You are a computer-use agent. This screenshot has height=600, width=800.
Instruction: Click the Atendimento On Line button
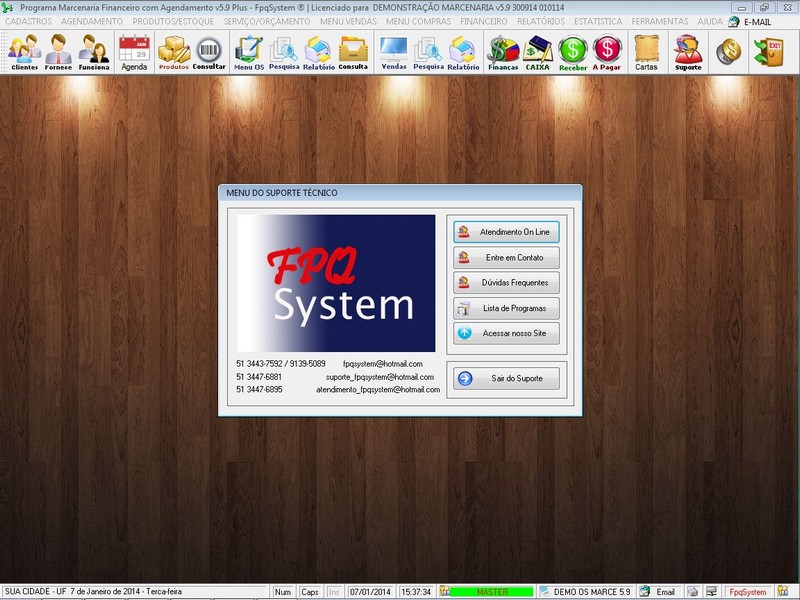click(504, 231)
